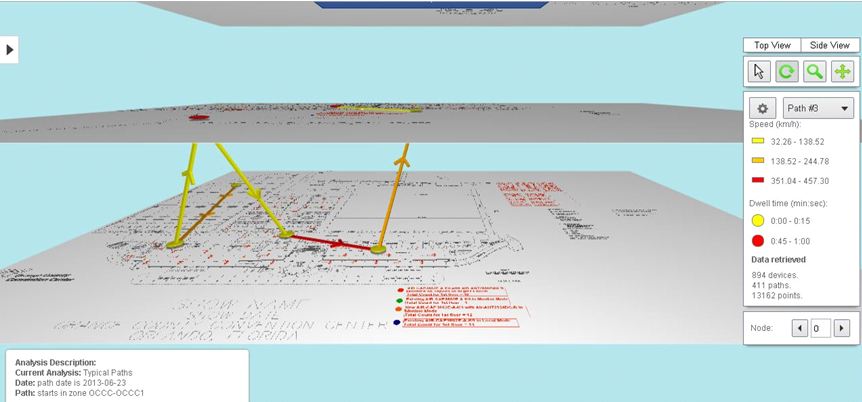This screenshot has width=862, height=402.
Task: Choose the magnifier zoom tool
Action: pyautogui.click(x=815, y=72)
